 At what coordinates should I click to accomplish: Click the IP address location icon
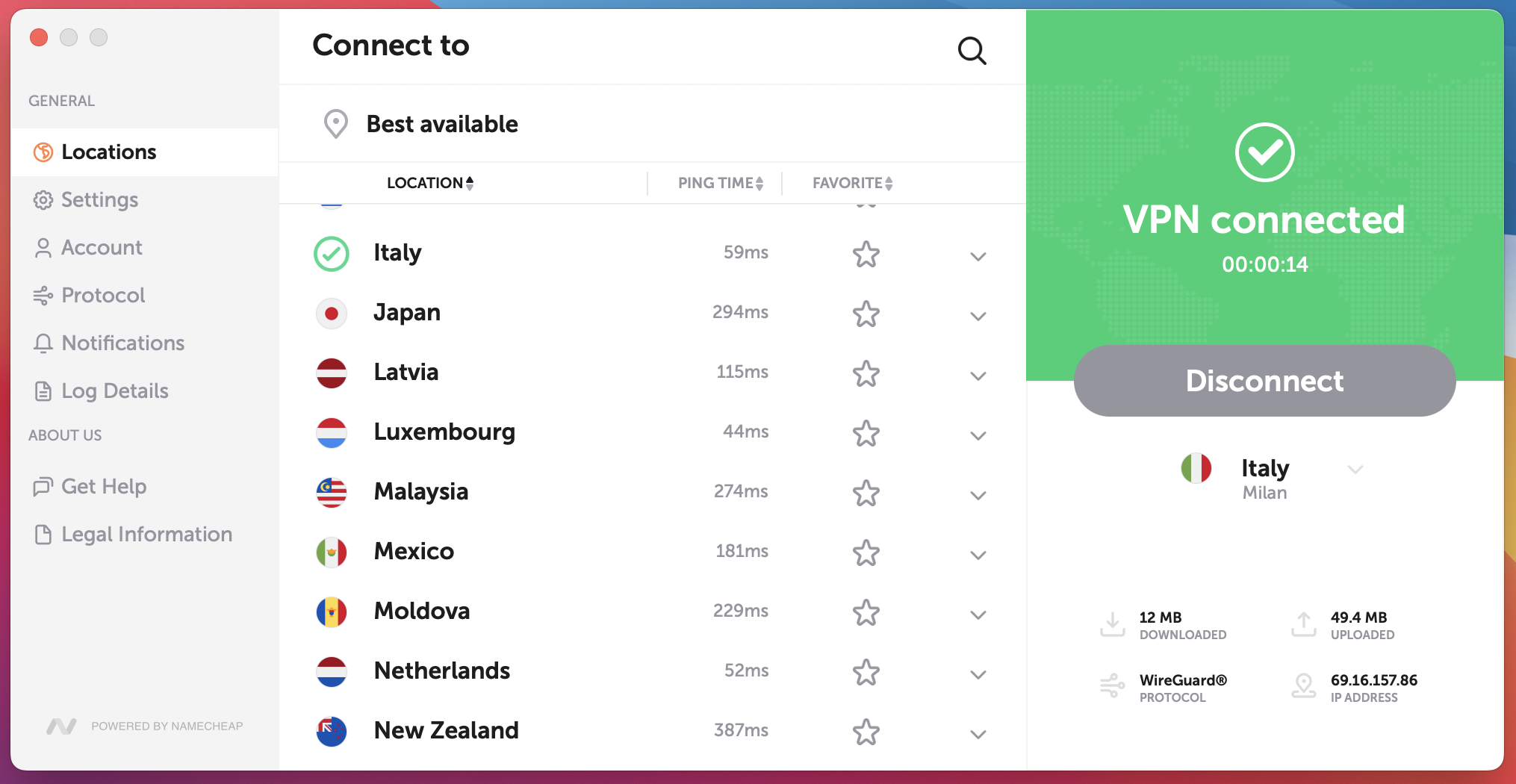[1304, 685]
